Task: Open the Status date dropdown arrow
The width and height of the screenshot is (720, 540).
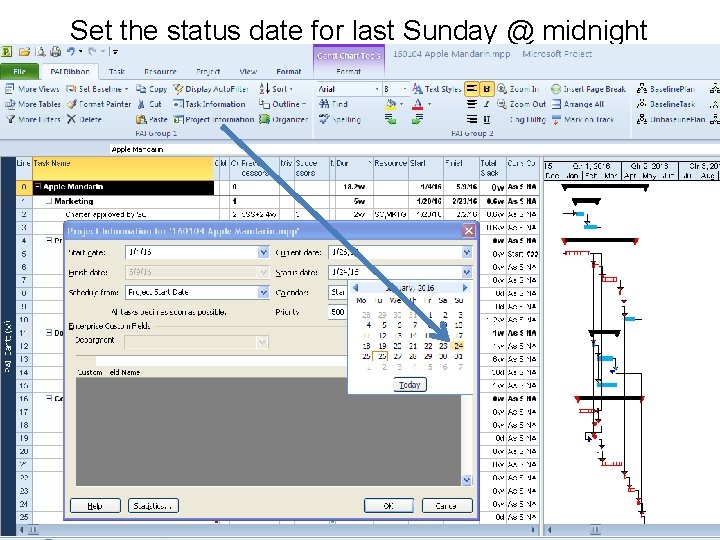Action: coord(467,272)
